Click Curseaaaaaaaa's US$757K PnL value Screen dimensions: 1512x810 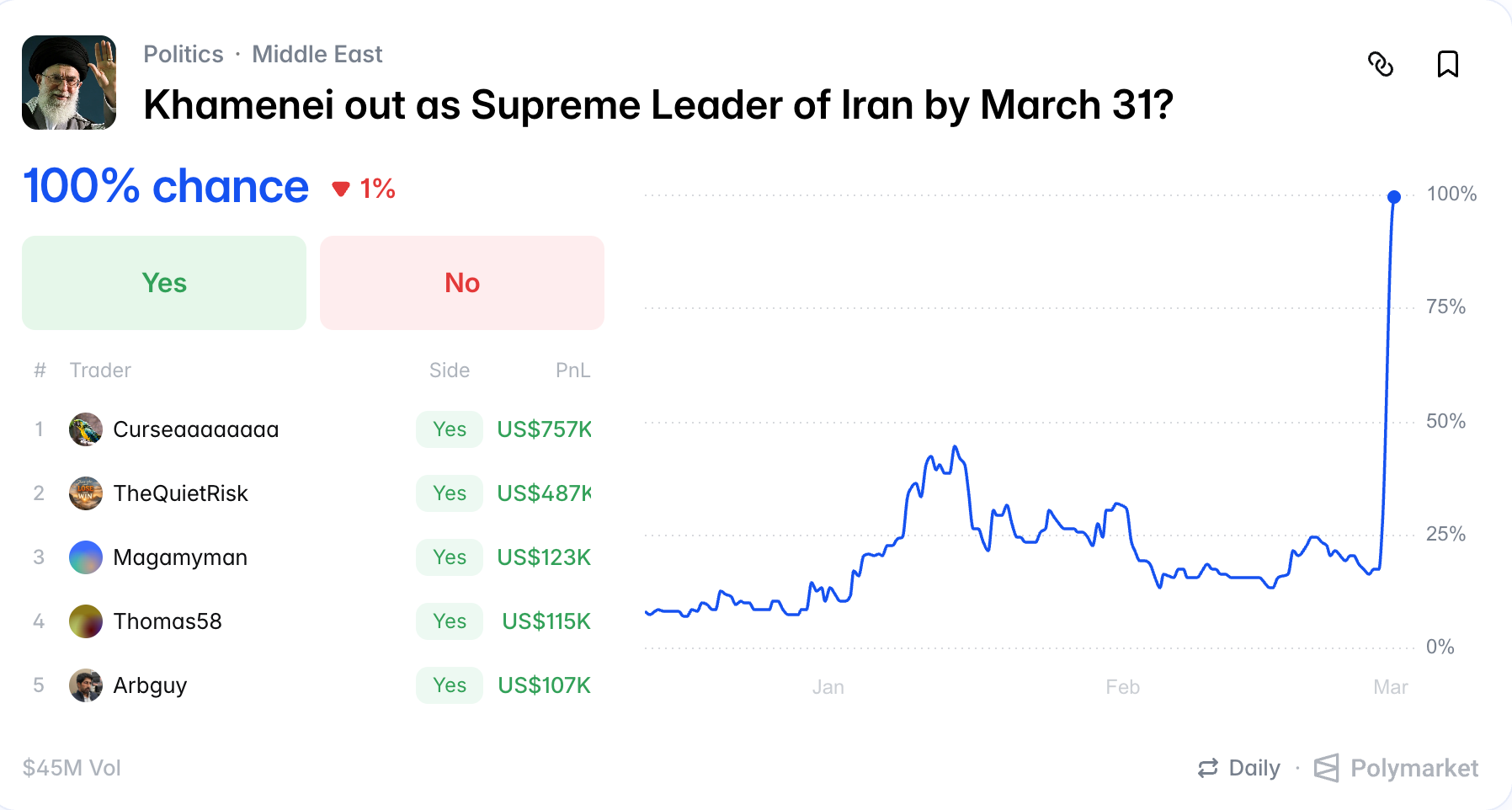546,429
